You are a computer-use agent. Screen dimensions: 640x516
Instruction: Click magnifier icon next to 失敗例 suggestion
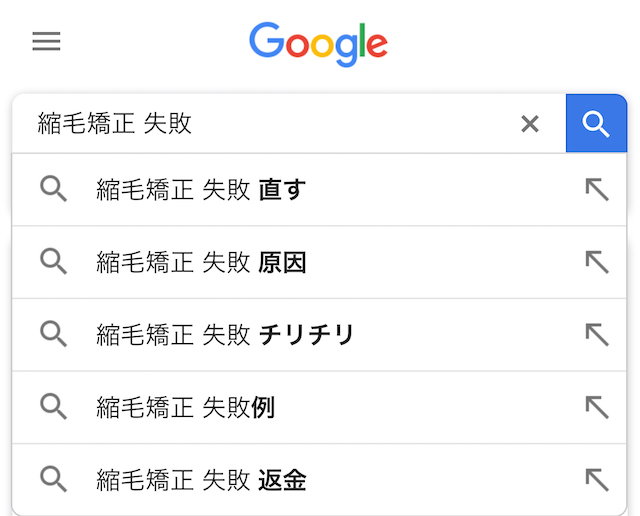click(x=53, y=407)
